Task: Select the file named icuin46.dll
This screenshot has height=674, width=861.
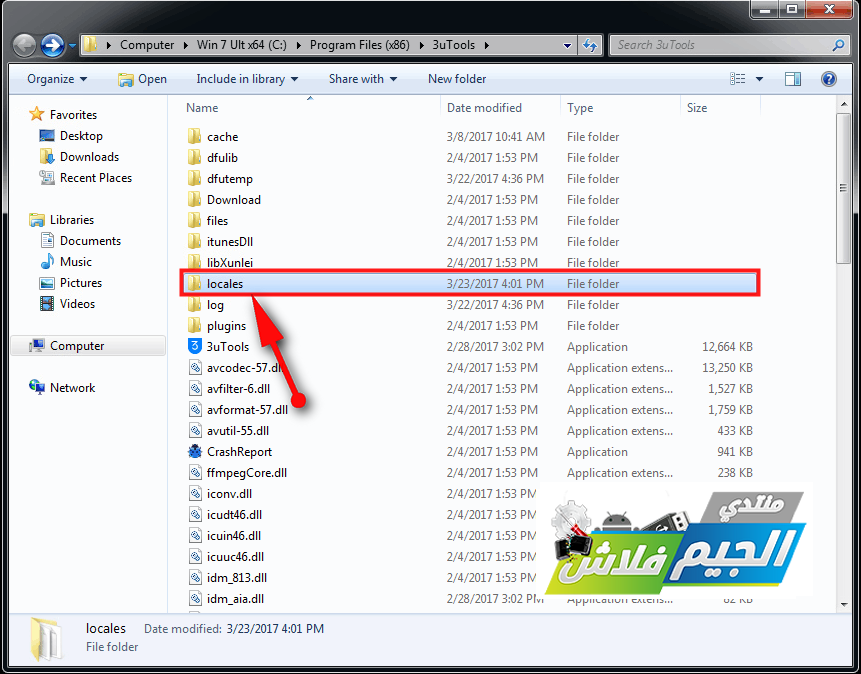Action: click(x=234, y=536)
